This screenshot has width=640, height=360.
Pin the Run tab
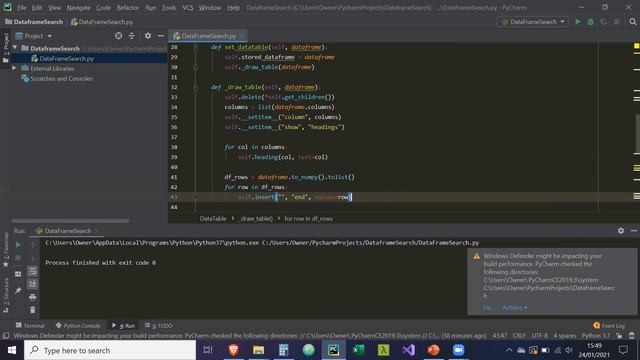(x=18, y=291)
